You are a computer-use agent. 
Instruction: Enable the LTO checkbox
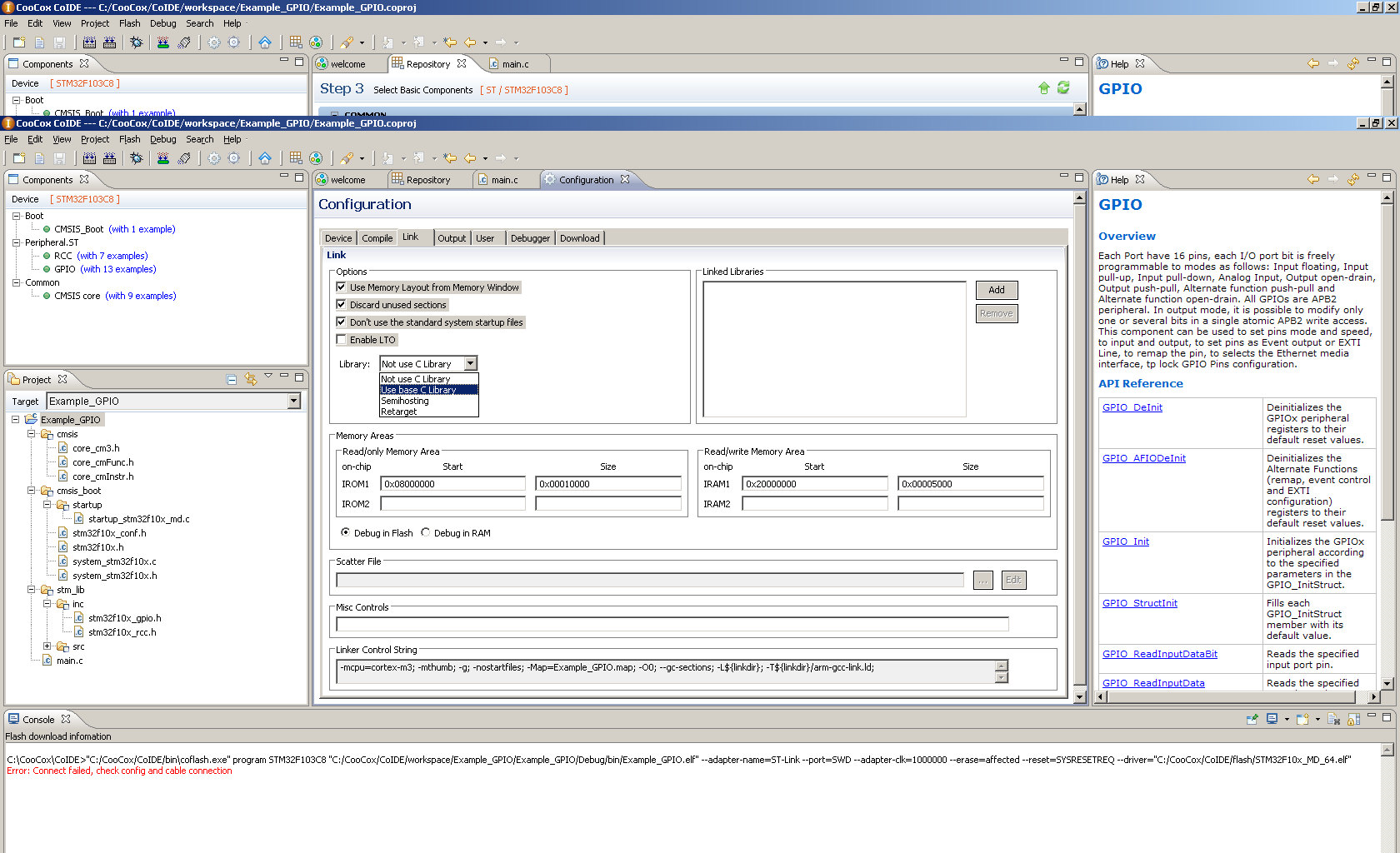pos(341,340)
